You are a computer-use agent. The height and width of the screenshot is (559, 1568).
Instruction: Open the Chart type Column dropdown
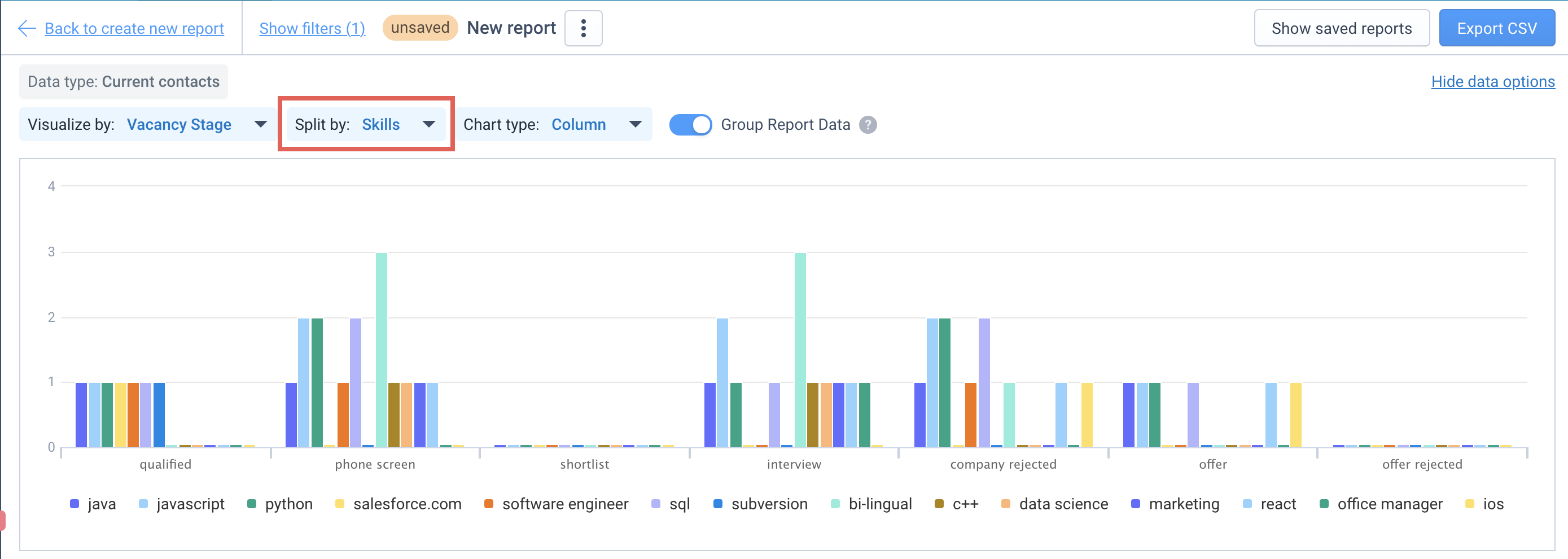[553, 125]
